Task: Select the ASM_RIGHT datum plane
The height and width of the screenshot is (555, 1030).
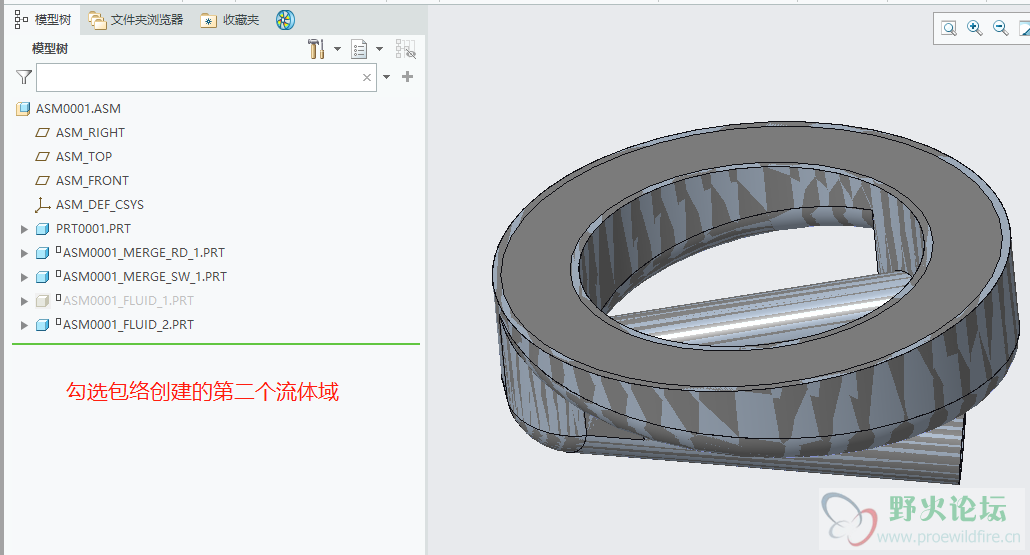Action: click(90, 133)
